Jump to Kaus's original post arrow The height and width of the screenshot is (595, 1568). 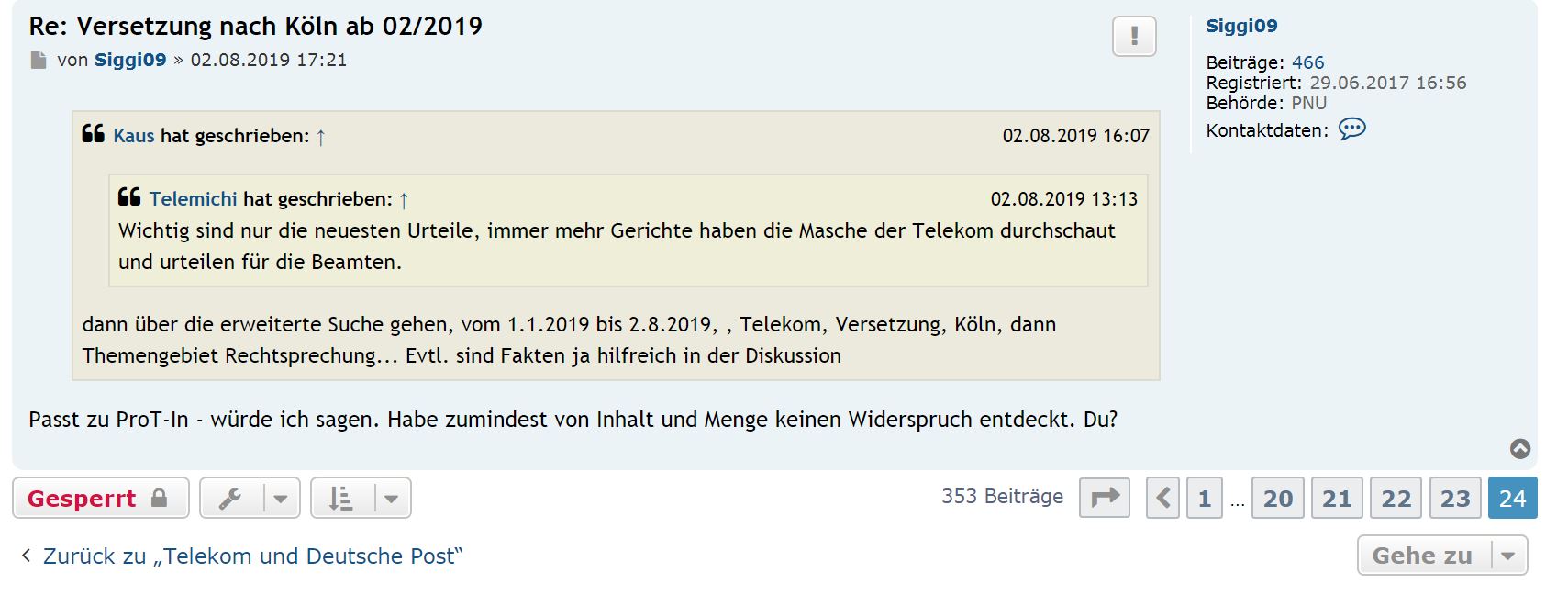321,137
